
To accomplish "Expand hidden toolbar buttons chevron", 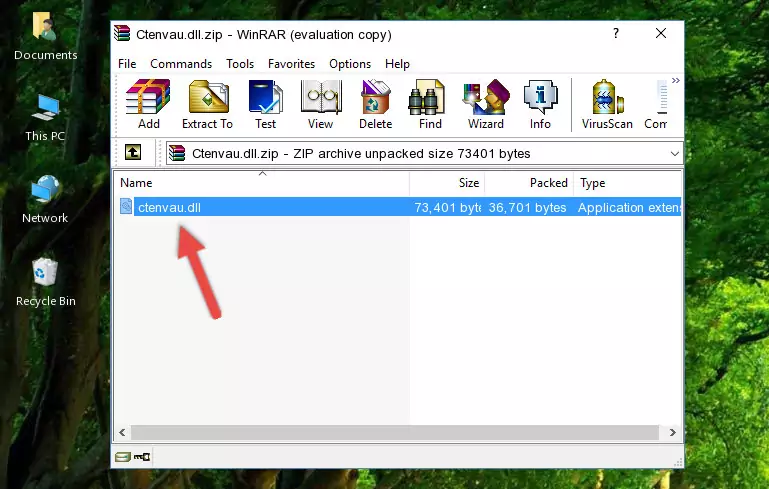I will pos(676,80).
